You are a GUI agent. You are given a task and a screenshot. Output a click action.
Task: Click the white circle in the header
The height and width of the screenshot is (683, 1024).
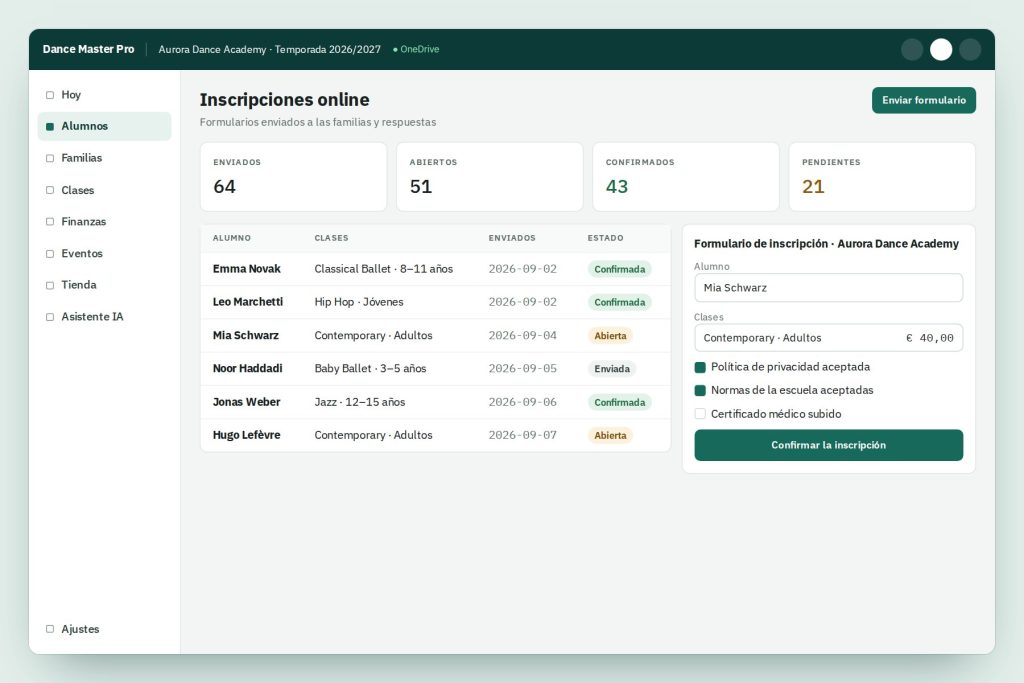(941, 49)
